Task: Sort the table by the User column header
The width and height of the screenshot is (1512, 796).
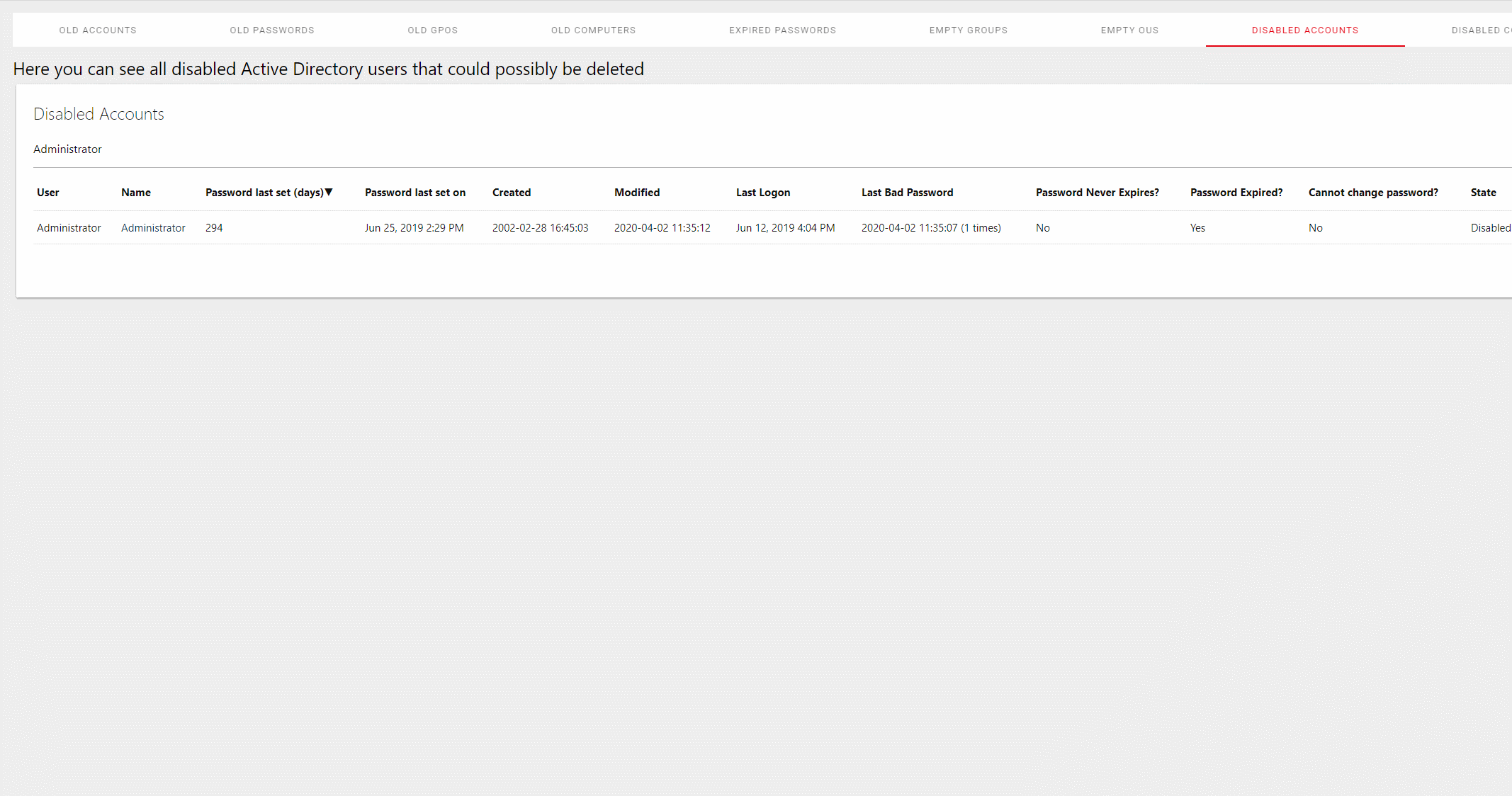Action: coord(48,193)
